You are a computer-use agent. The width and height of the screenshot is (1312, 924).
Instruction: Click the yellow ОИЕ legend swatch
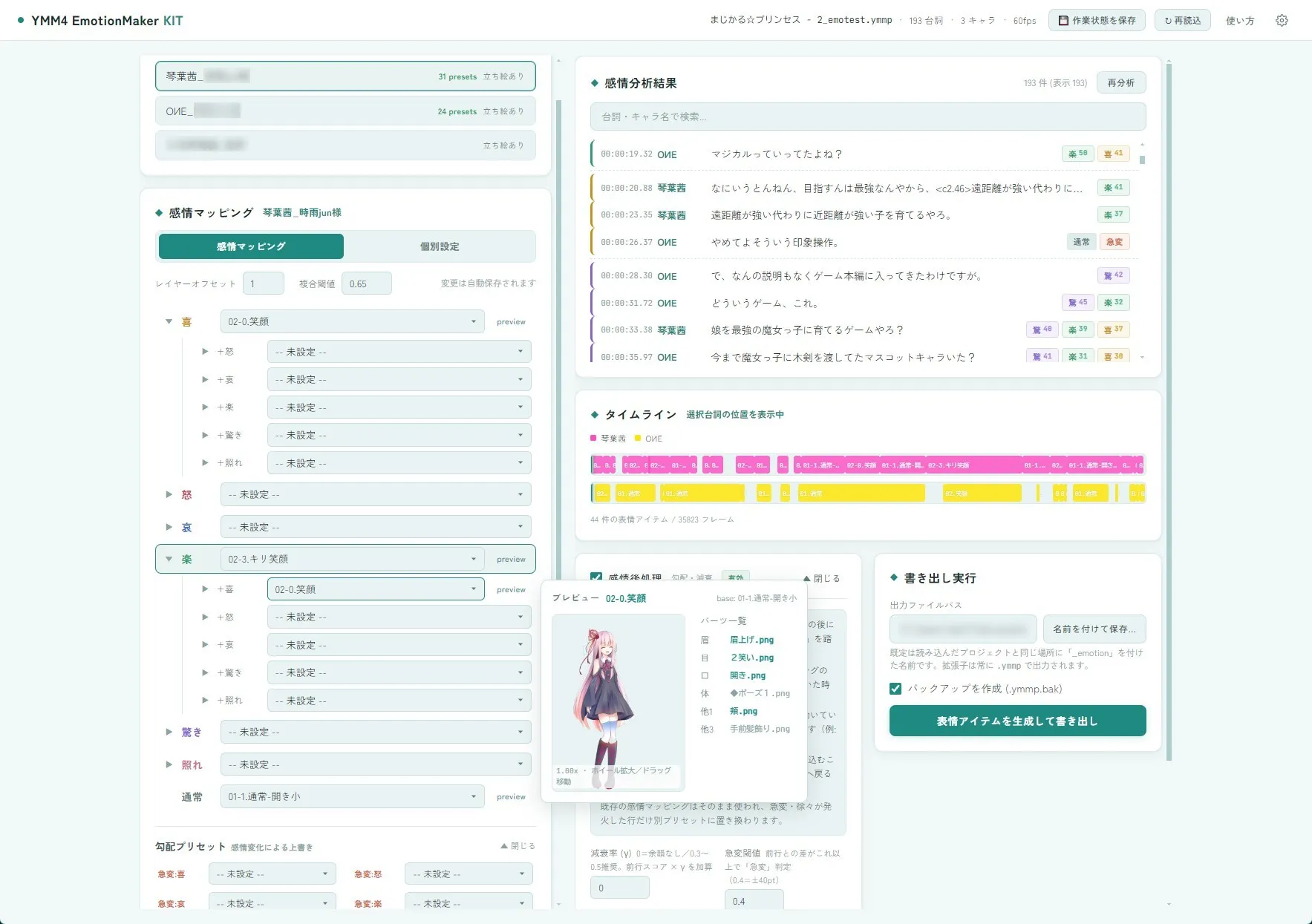638,438
